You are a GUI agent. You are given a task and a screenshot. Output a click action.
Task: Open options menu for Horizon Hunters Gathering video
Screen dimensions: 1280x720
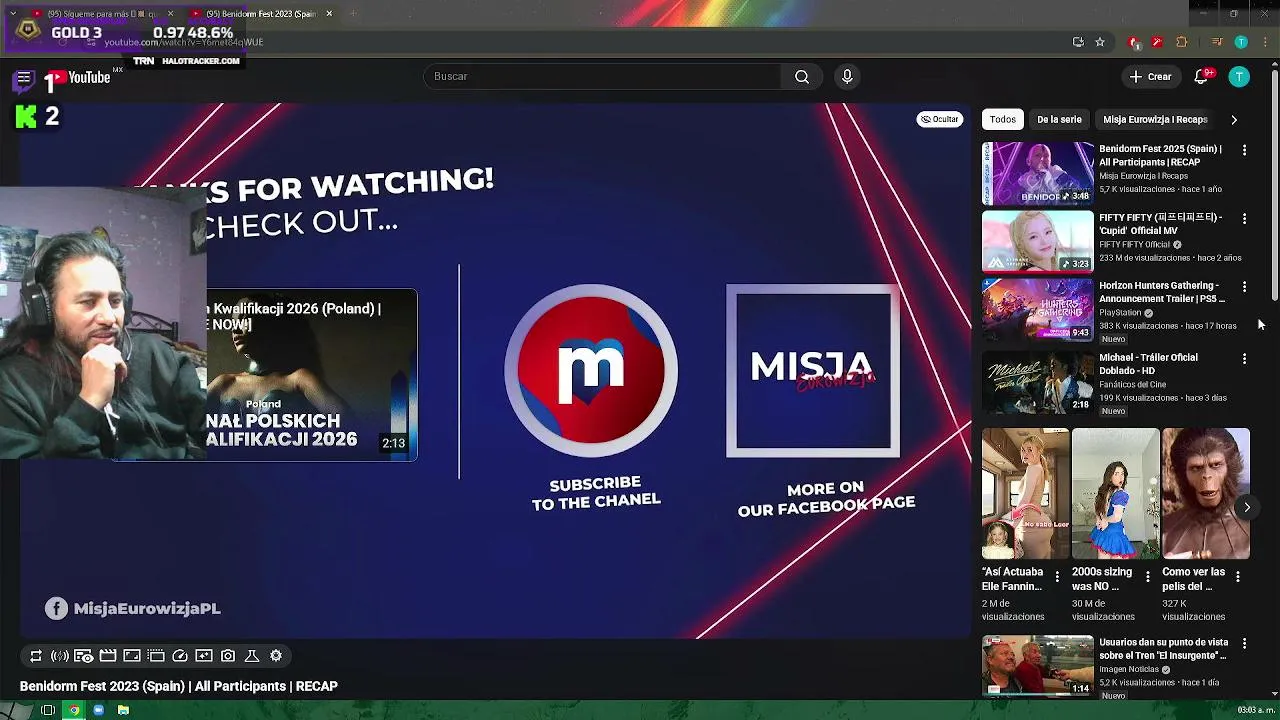pyautogui.click(x=1244, y=287)
